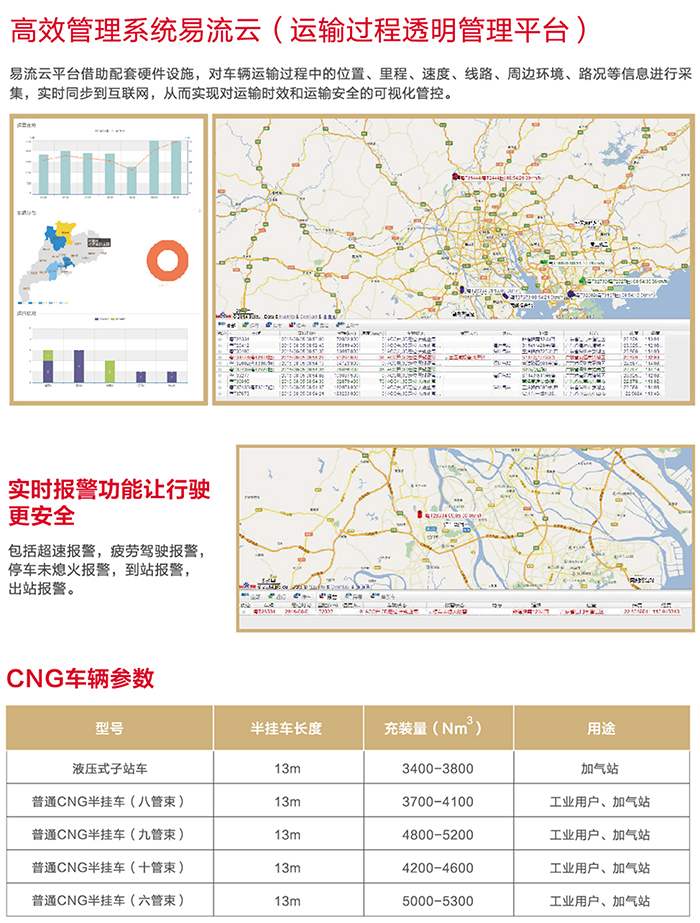
Task: Click the orange donut chart in dashboard panel
Action: pos(167,260)
